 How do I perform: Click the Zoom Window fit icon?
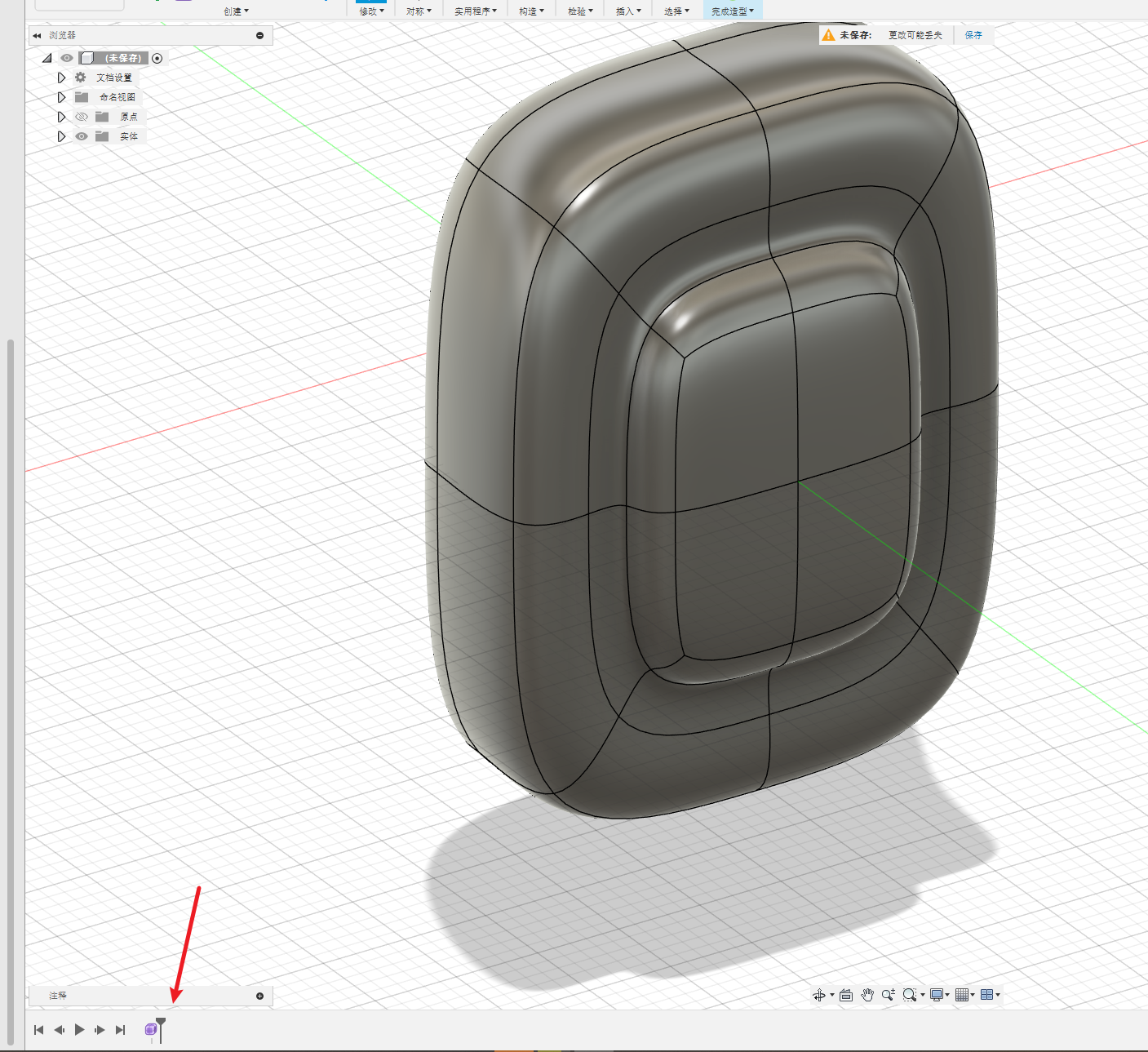(910, 995)
